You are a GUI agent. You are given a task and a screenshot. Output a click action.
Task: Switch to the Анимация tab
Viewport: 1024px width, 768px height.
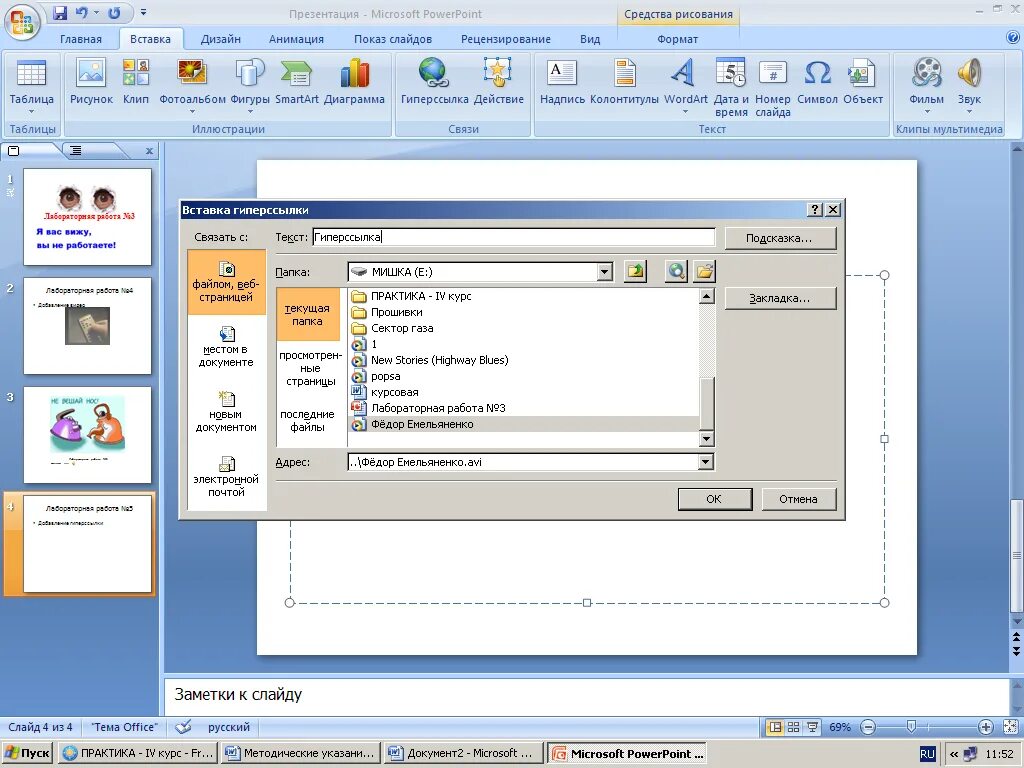(296, 39)
